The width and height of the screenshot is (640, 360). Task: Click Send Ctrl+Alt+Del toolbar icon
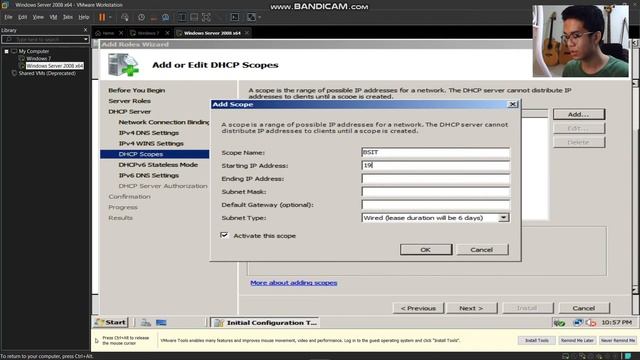click(125, 17)
